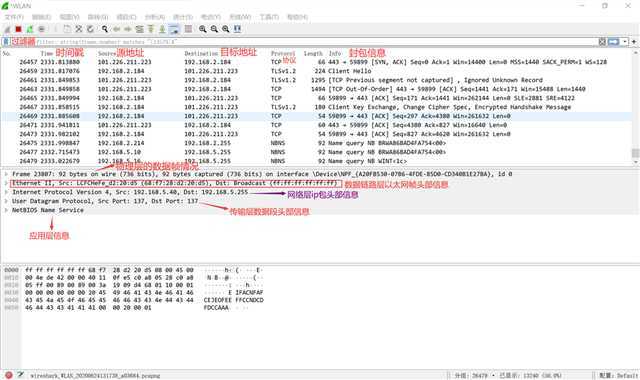Viewport: 640px width, 380px height.
Task: Open expert information via red status icon
Action: point(9,375)
